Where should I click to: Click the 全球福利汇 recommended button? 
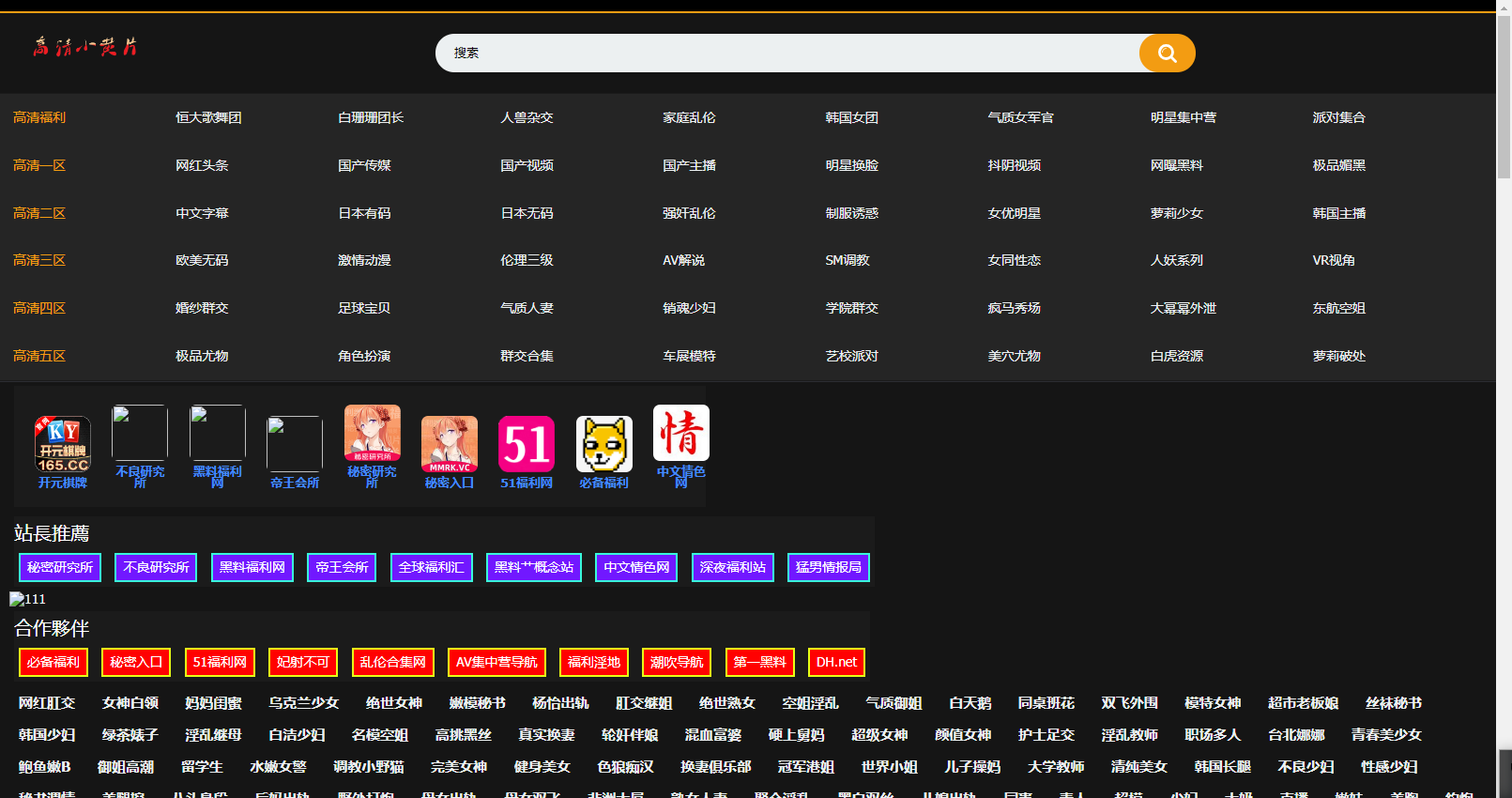[431, 567]
